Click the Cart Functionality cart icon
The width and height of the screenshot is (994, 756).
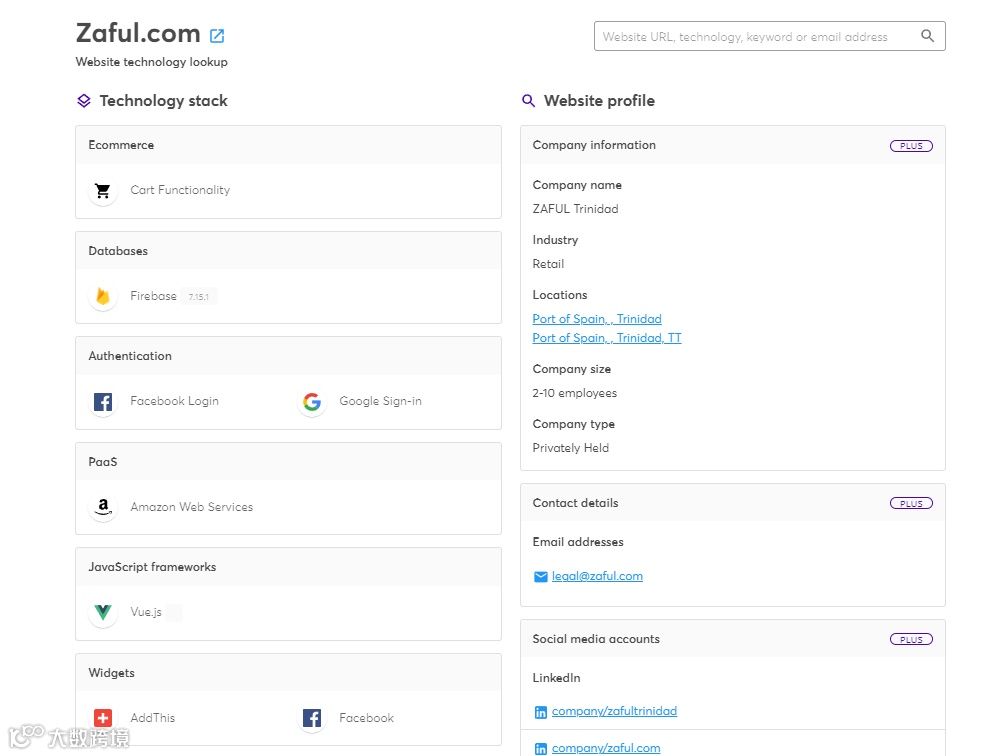103,190
